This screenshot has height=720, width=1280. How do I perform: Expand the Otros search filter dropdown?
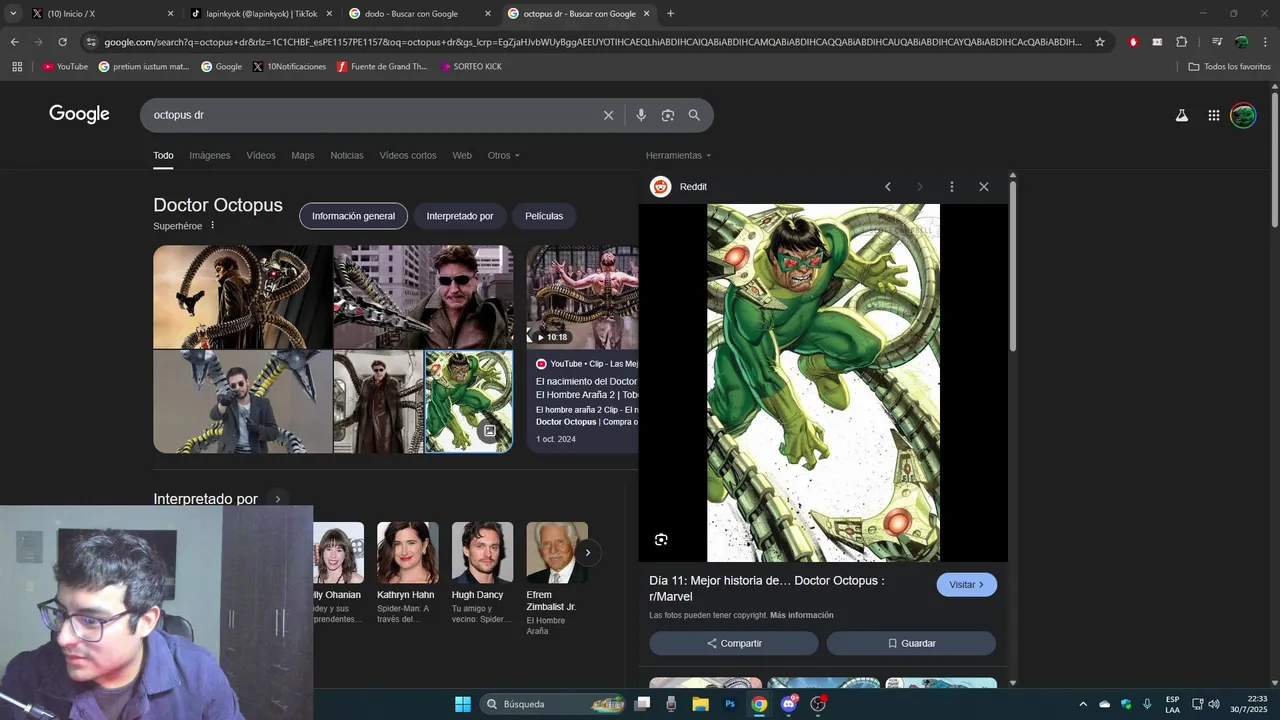pyautogui.click(x=503, y=155)
